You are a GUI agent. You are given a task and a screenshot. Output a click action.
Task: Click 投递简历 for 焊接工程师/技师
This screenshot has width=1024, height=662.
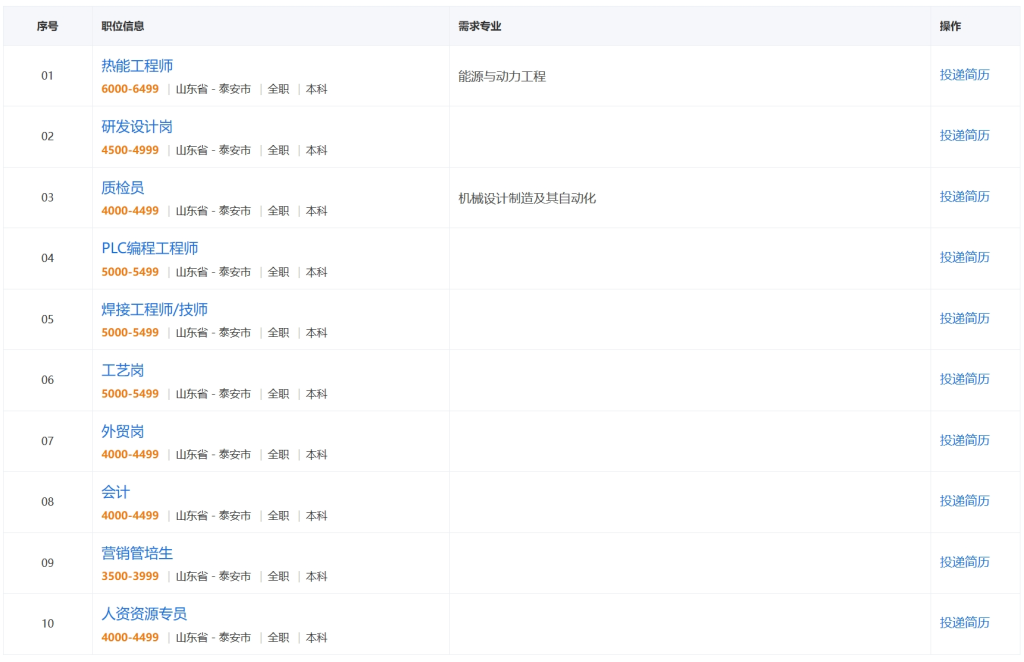coord(965,319)
